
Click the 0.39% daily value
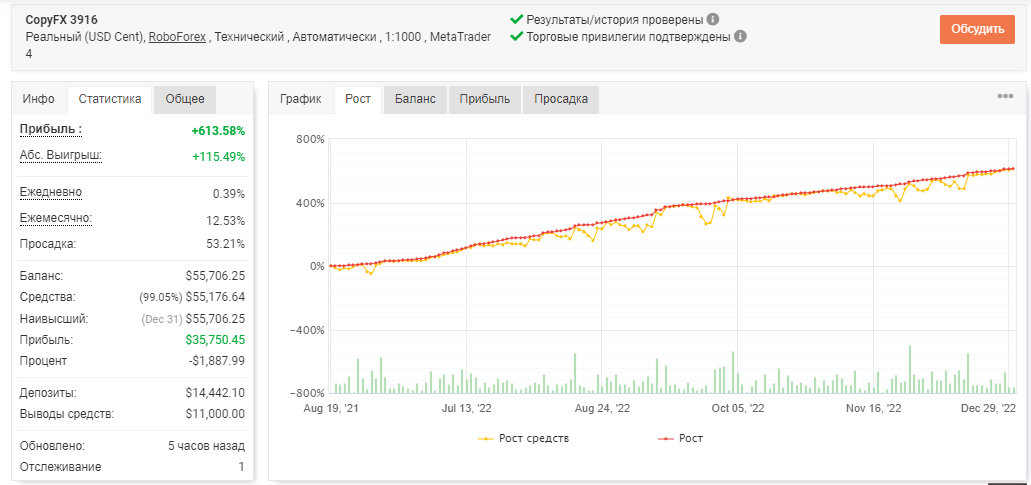[x=229, y=195]
